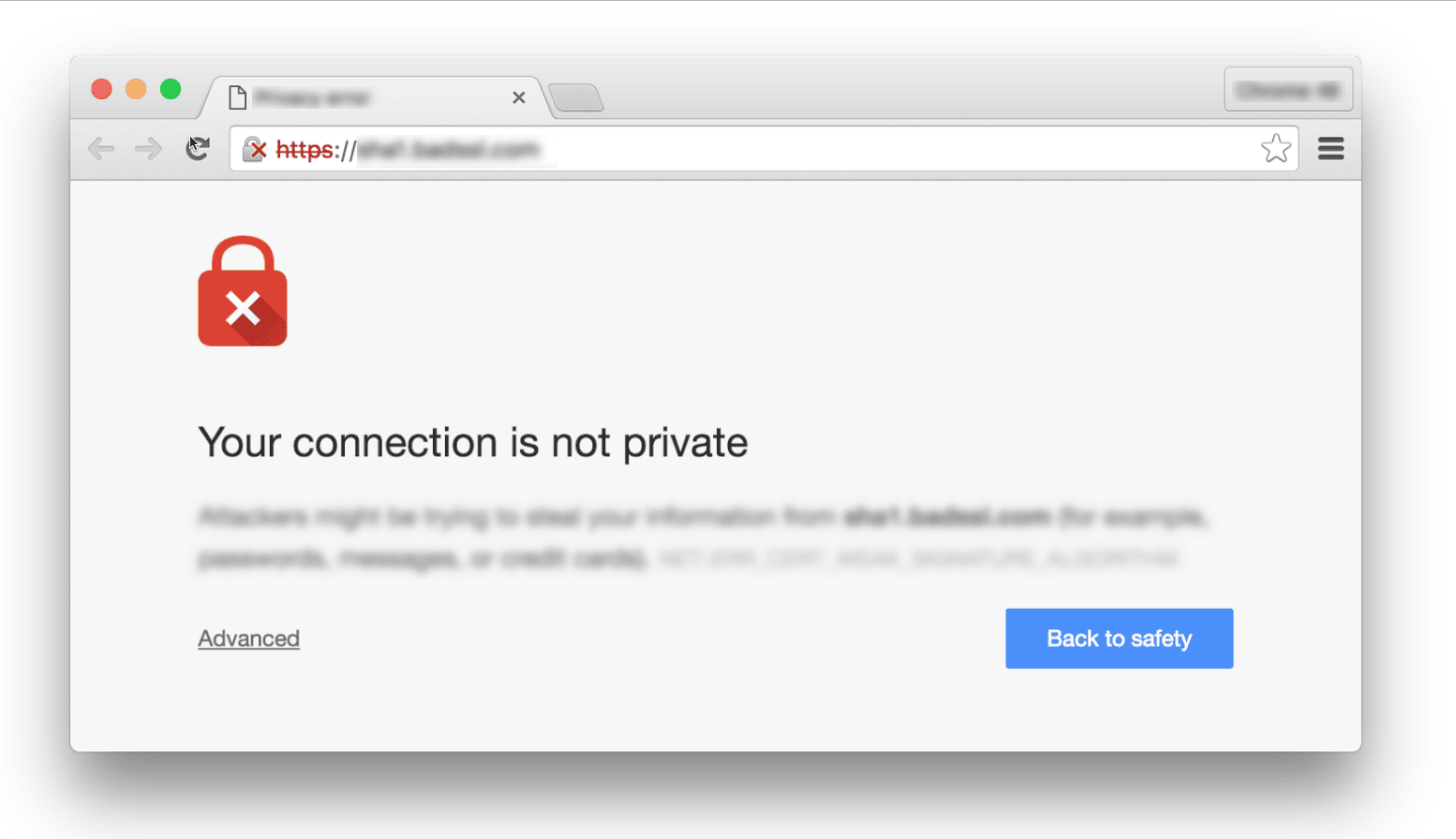Click the large red lock error illustration
The height and width of the screenshot is (839, 1456).
(x=242, y=291)
